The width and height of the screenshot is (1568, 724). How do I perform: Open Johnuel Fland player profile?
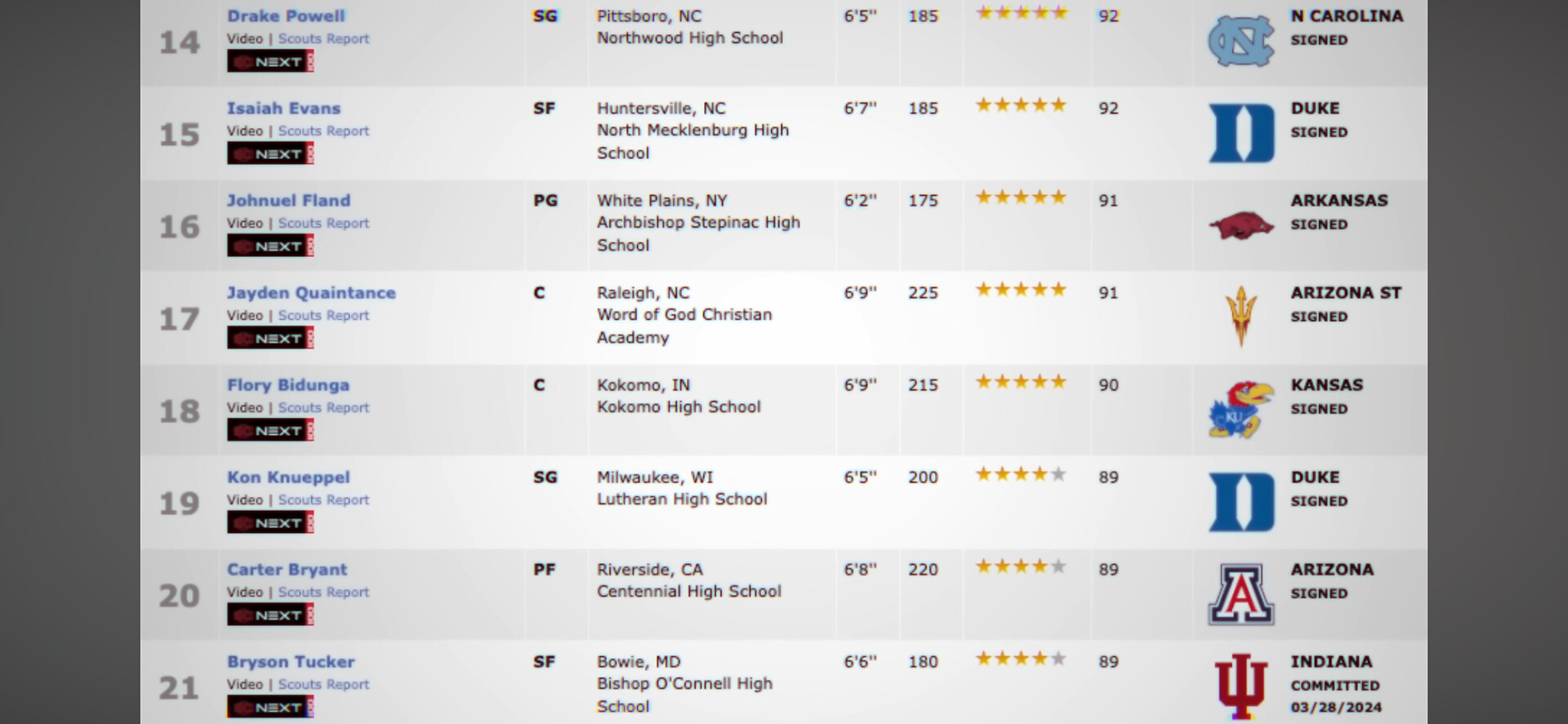[x=288, y=201]
